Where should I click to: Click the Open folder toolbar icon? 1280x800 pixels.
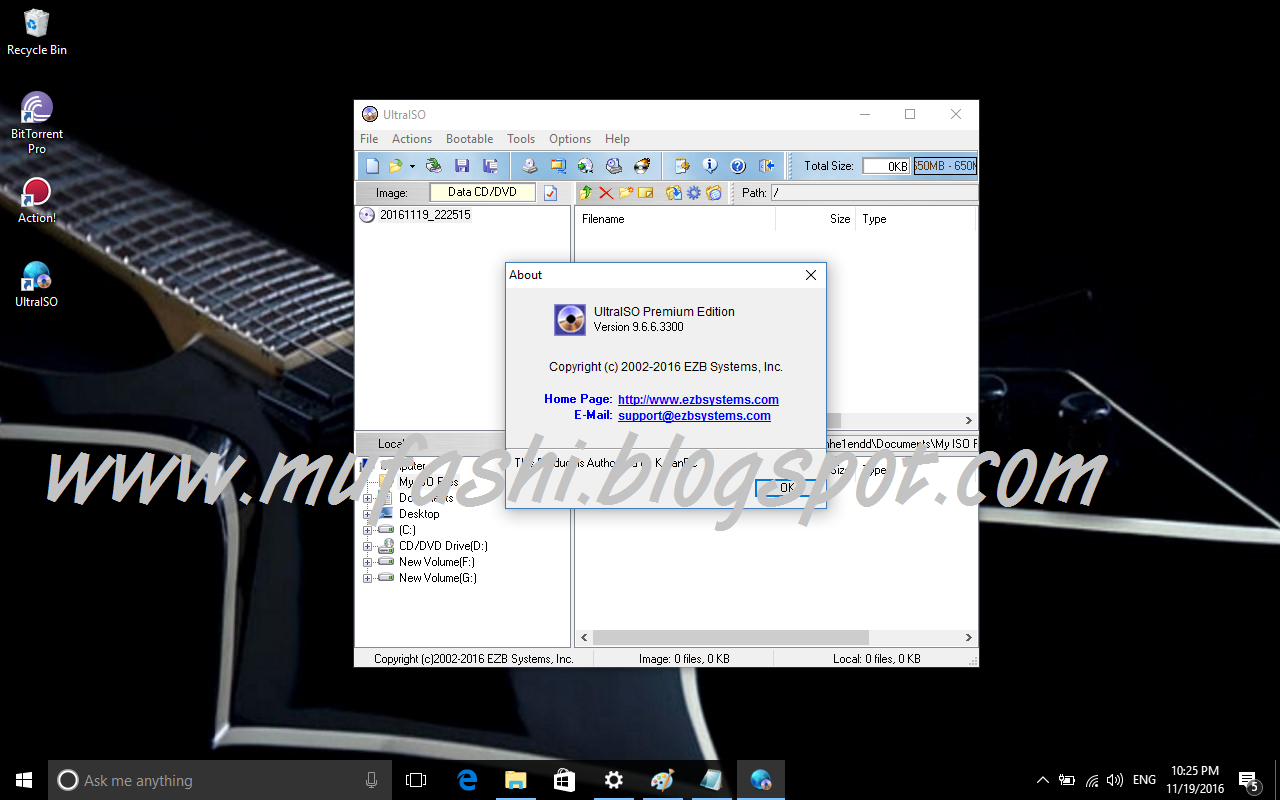[x=396, y=166]
